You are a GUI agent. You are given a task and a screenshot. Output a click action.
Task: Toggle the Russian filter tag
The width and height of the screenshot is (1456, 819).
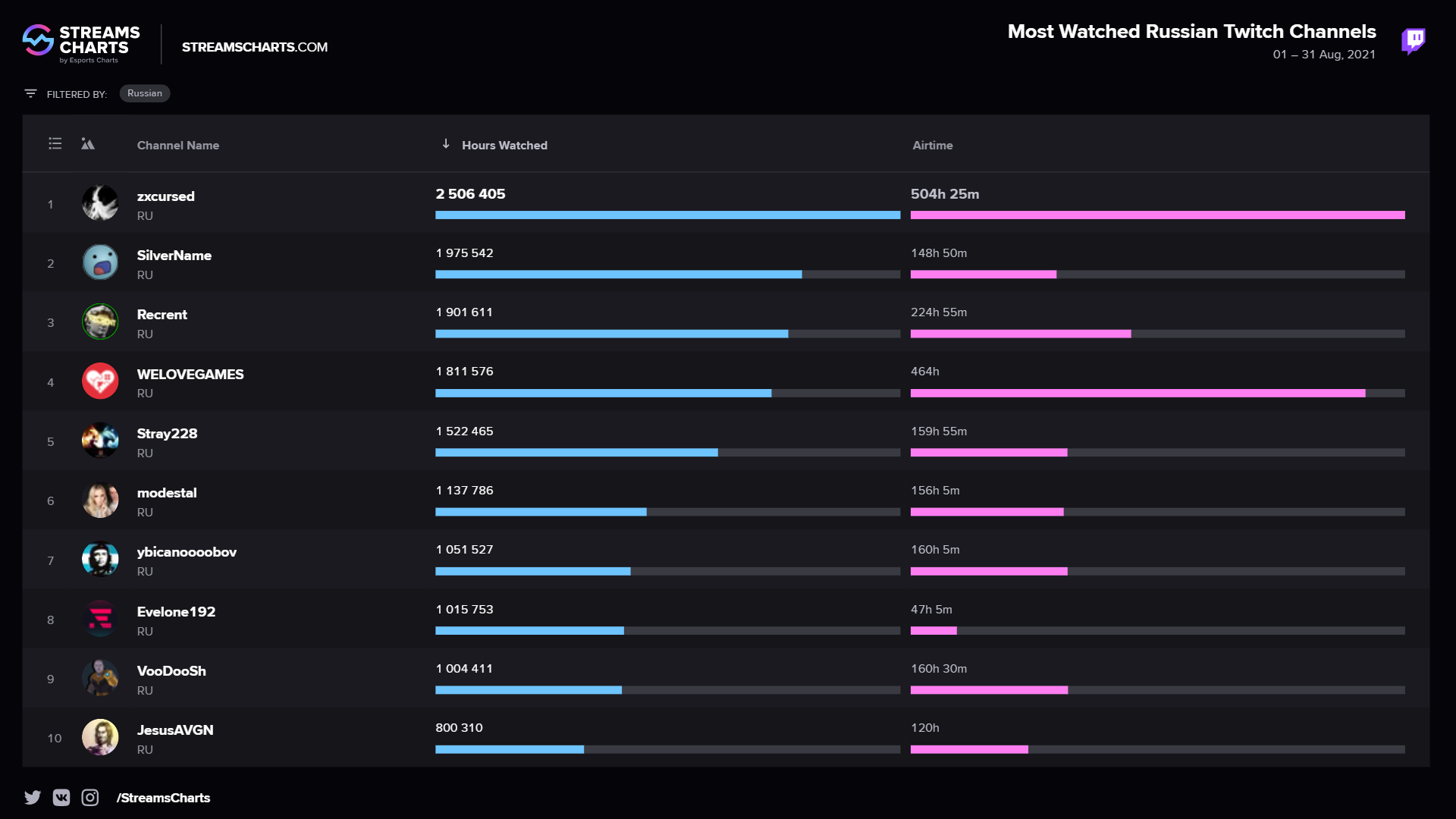coord(144,93)
